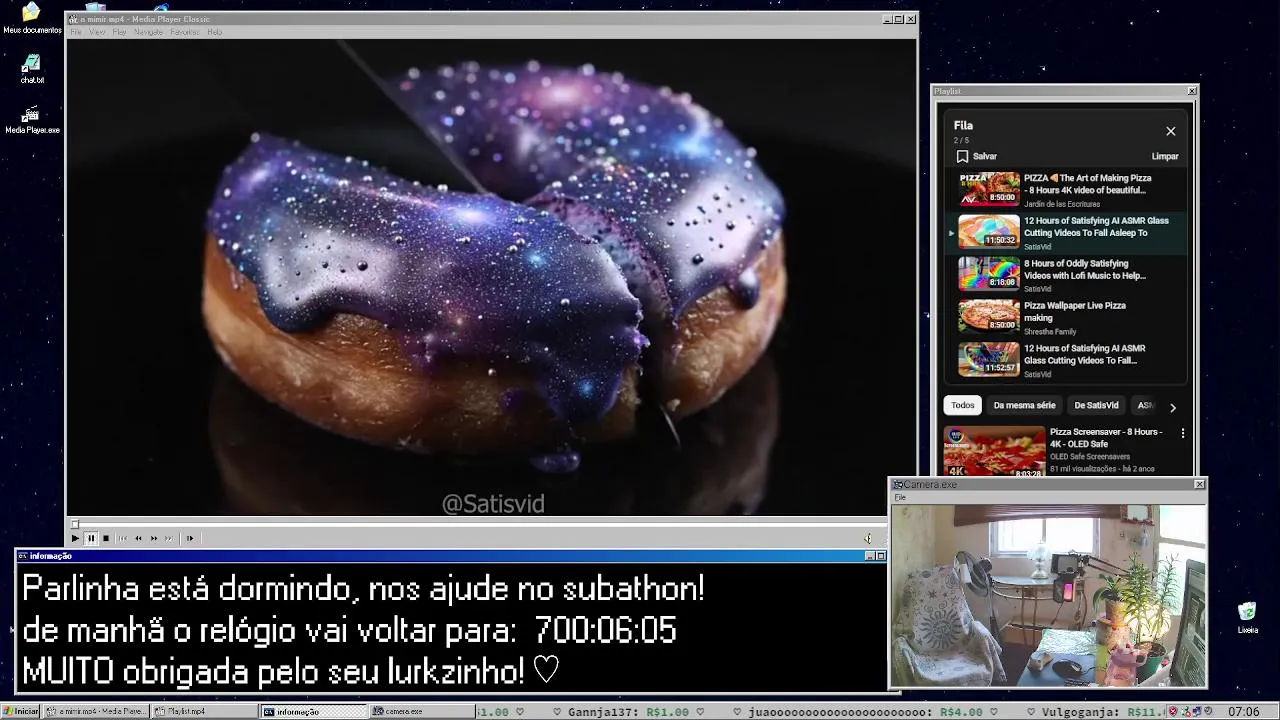Click the chat.txt desktop icon

(32, 69)
